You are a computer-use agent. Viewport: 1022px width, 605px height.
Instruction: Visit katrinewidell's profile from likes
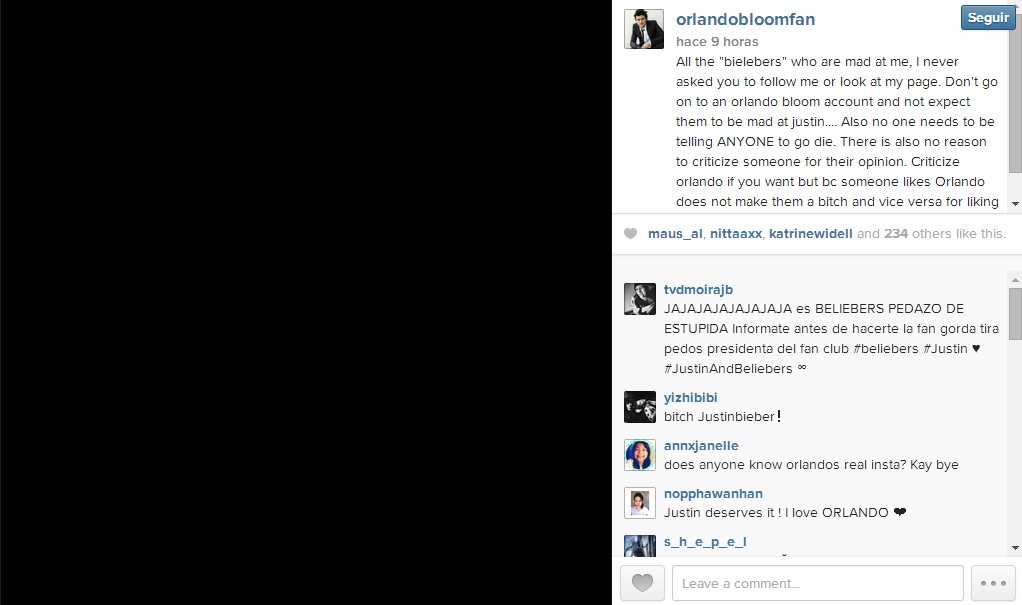(x=811, y=233)
